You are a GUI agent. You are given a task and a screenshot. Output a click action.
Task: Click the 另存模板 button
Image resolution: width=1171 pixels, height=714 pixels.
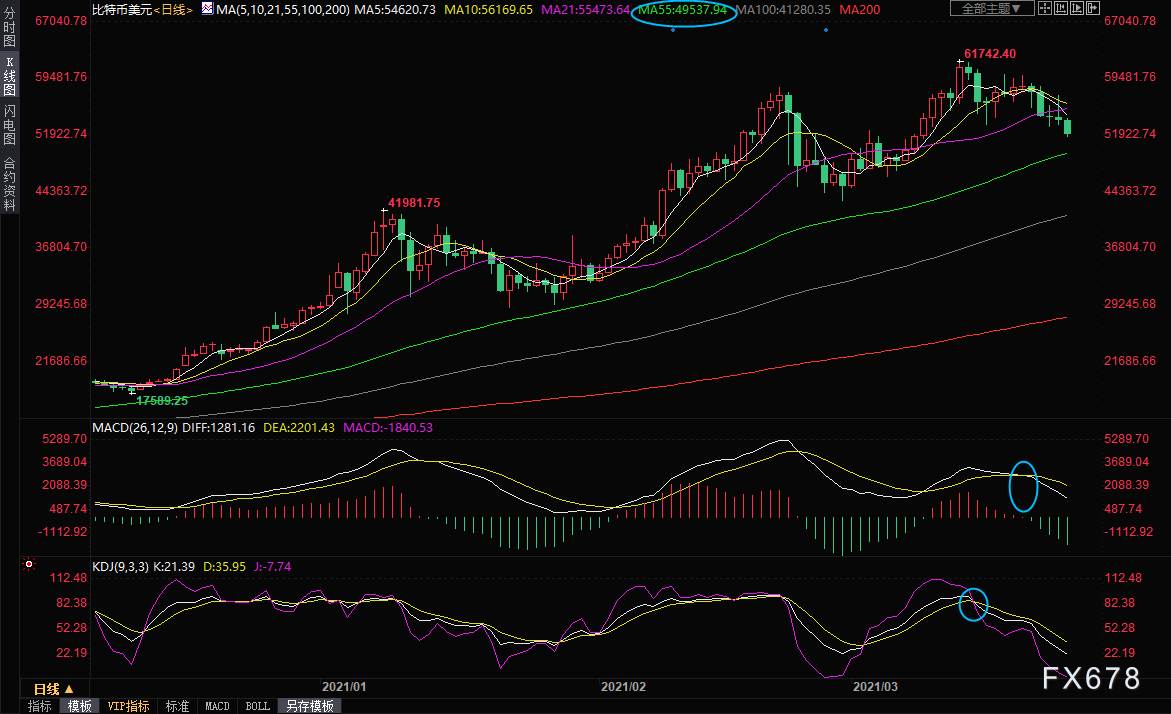point(309,706)
